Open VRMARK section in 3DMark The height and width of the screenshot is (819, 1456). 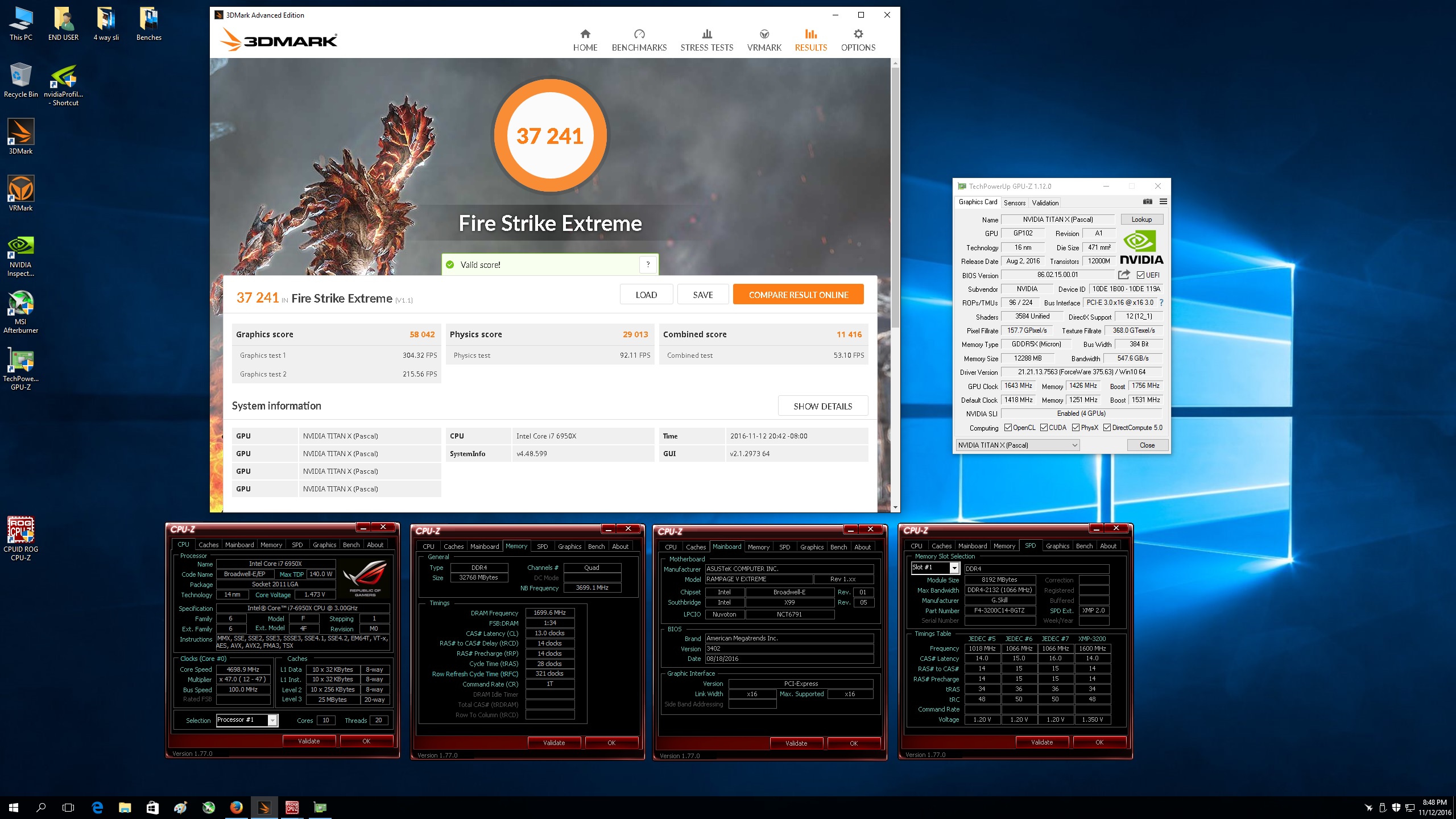click(x=764, y=40)
